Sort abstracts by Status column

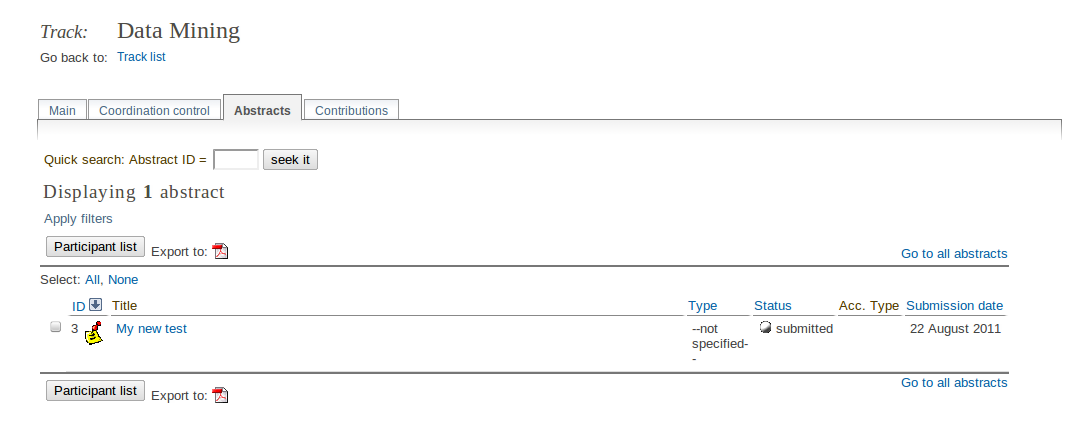[773, 306]
